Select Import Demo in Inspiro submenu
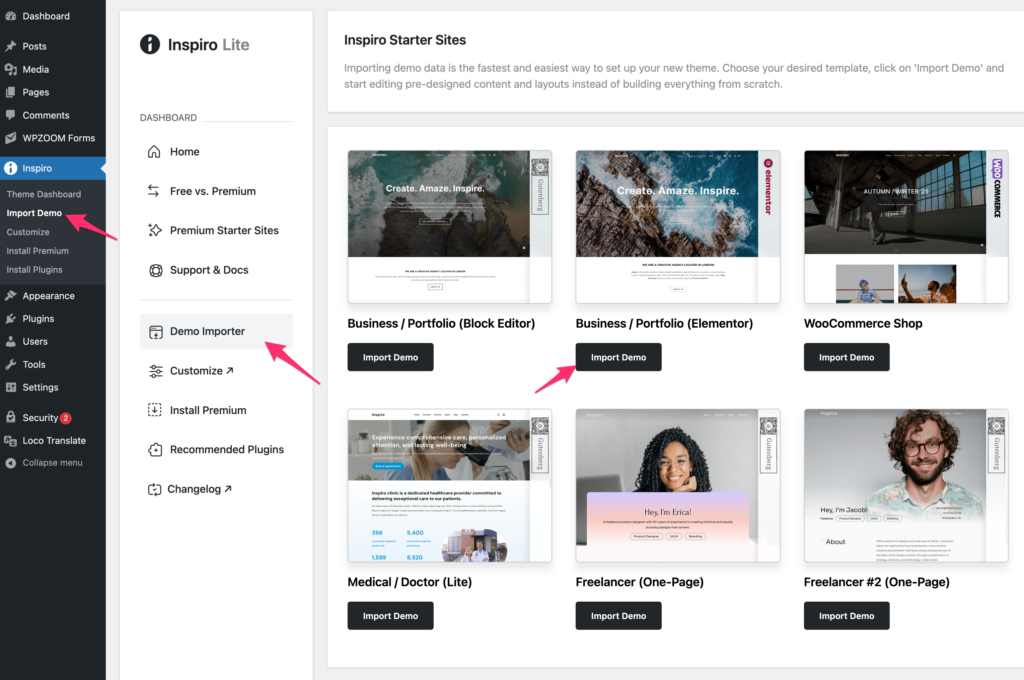Image resolution: width=1024 pixels, height=680 pixels. tap(34, 213)
